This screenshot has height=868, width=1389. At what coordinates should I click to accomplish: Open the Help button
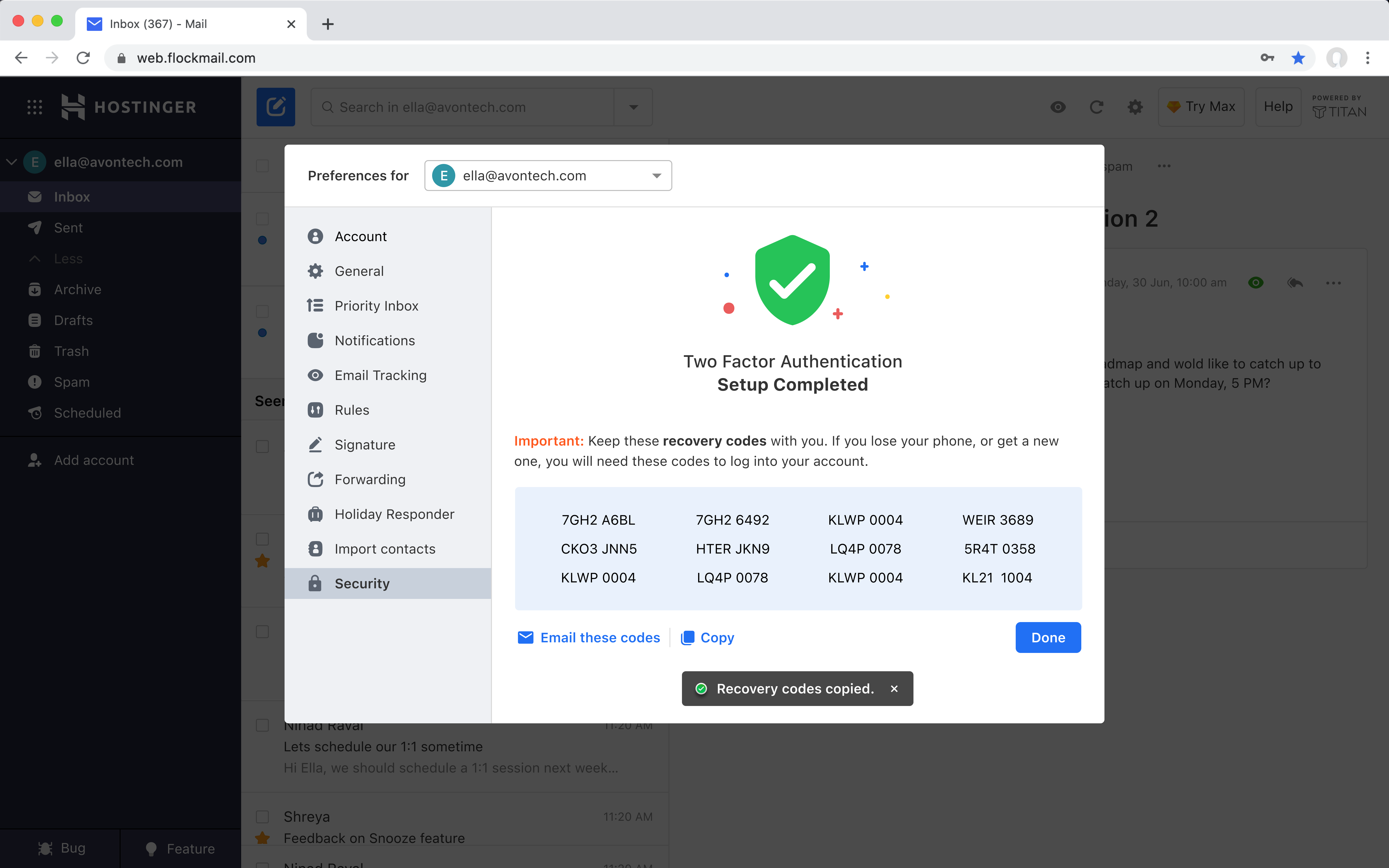[1278, 107]
